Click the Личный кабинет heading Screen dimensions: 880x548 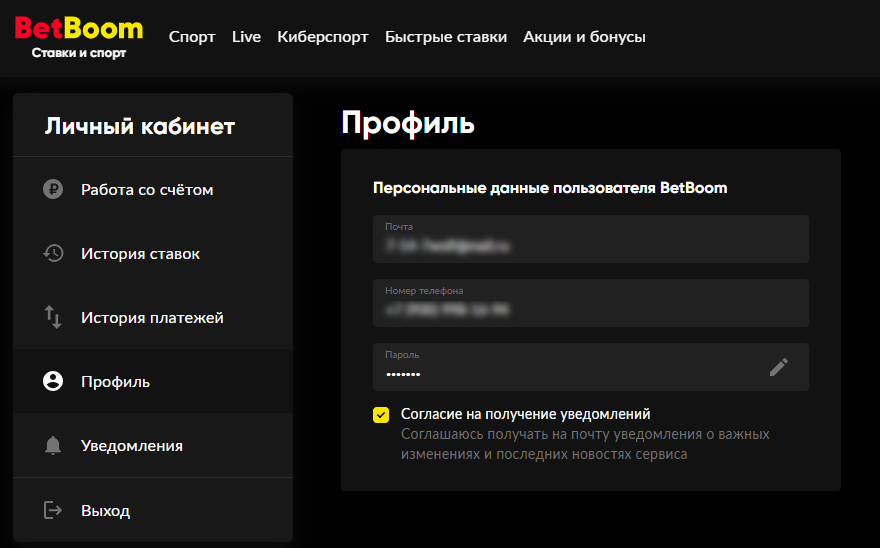[140, 126]
